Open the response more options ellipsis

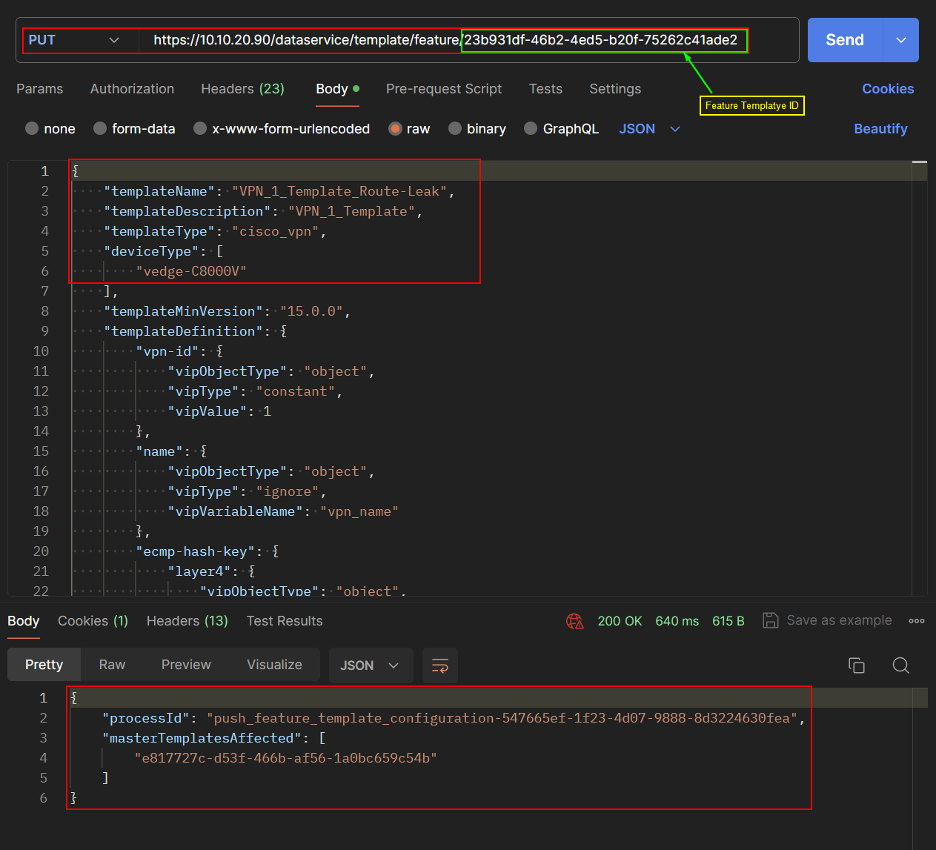916,620
